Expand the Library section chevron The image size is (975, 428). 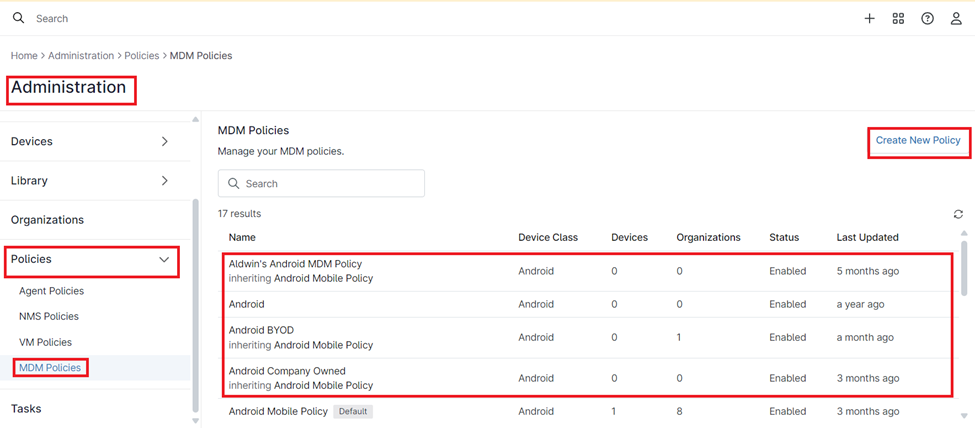click(x=165, y=181)
